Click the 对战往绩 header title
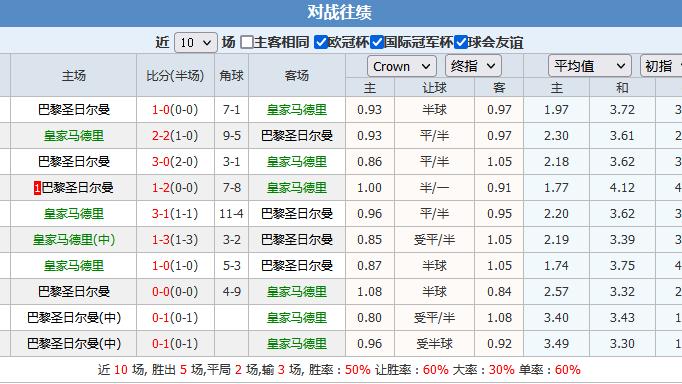This screenshot has height=384, width=682. coord(339,12)
